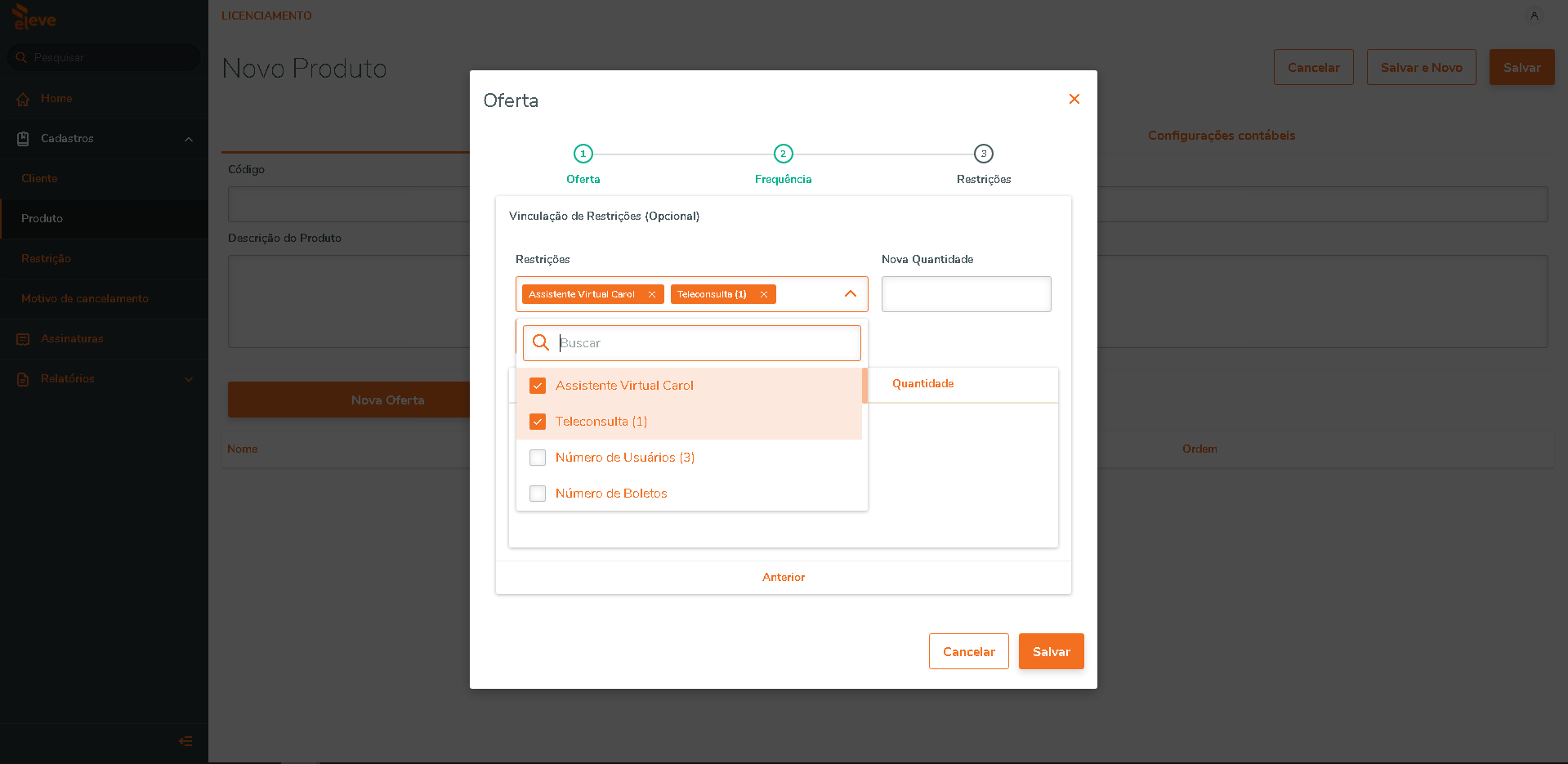Open Home in the sidebar
The width and height of the screenshot is (1568, 764).
104,98
